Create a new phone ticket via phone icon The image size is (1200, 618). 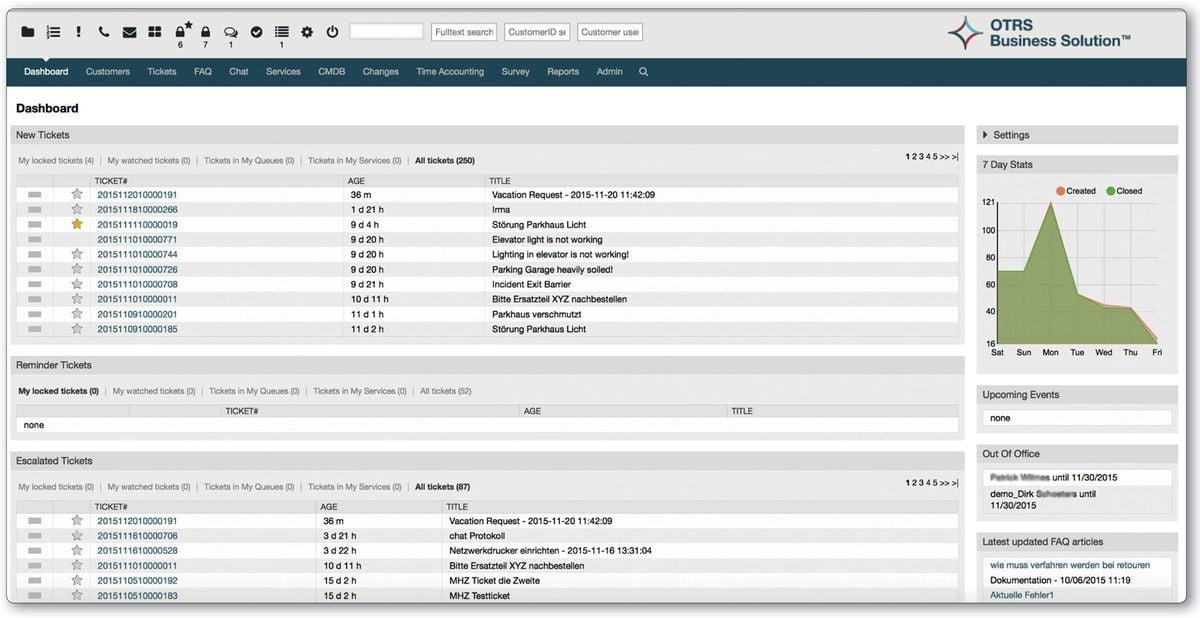pyautogui.click(x=104, y=32)
